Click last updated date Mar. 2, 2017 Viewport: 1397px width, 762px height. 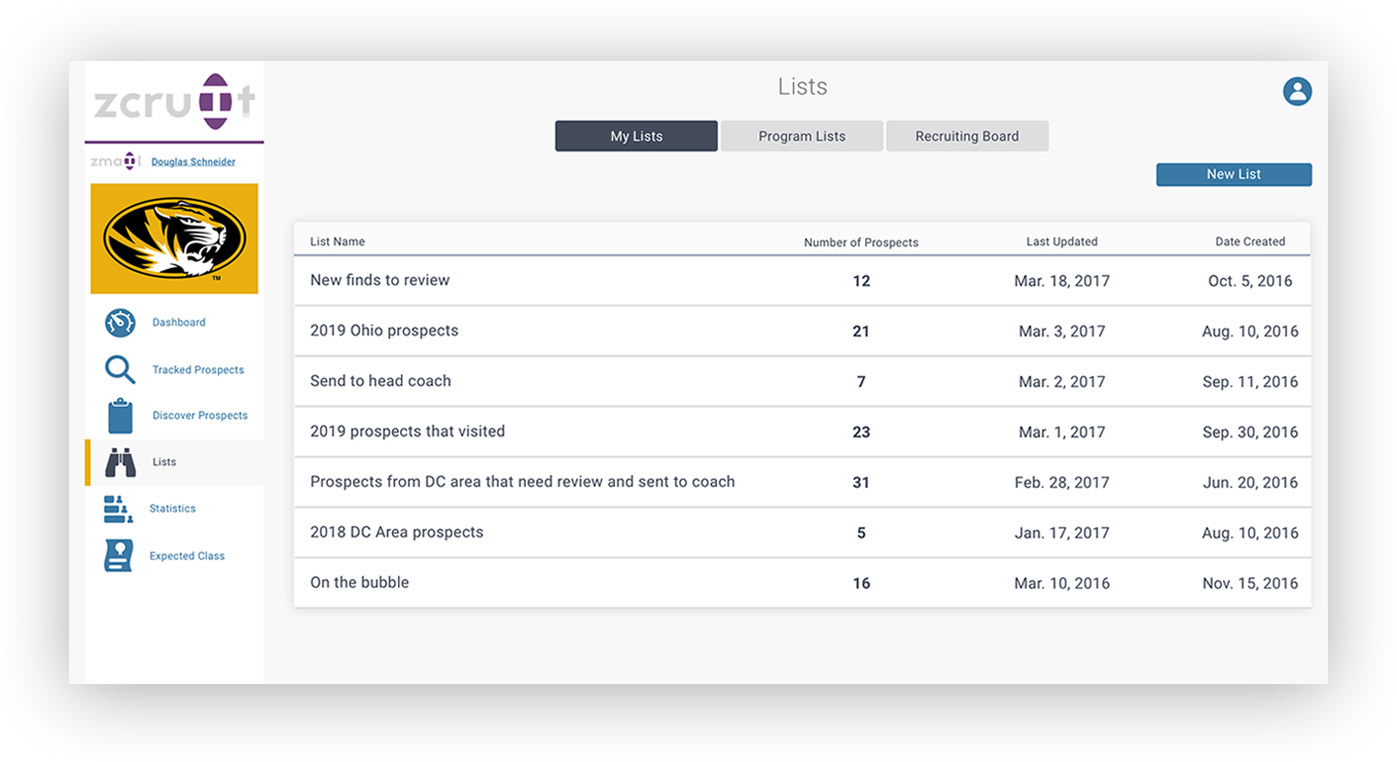1062,382
